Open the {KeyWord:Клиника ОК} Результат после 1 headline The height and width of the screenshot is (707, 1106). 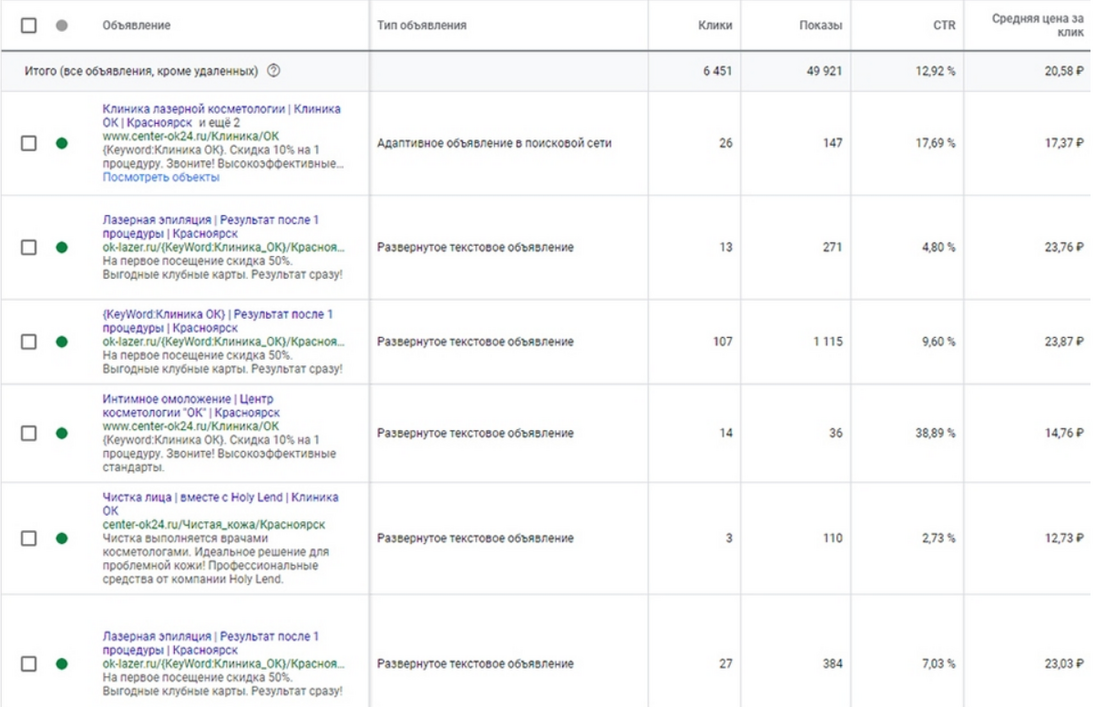coord(217,321)
